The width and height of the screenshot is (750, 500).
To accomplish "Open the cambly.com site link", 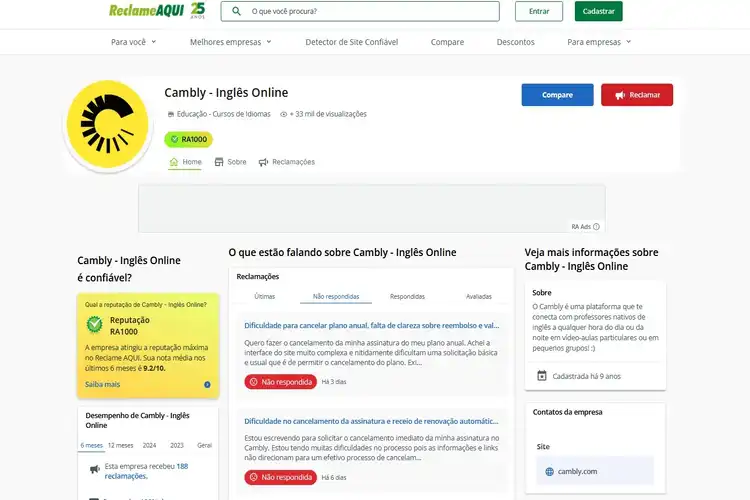I will coord(577,472).
